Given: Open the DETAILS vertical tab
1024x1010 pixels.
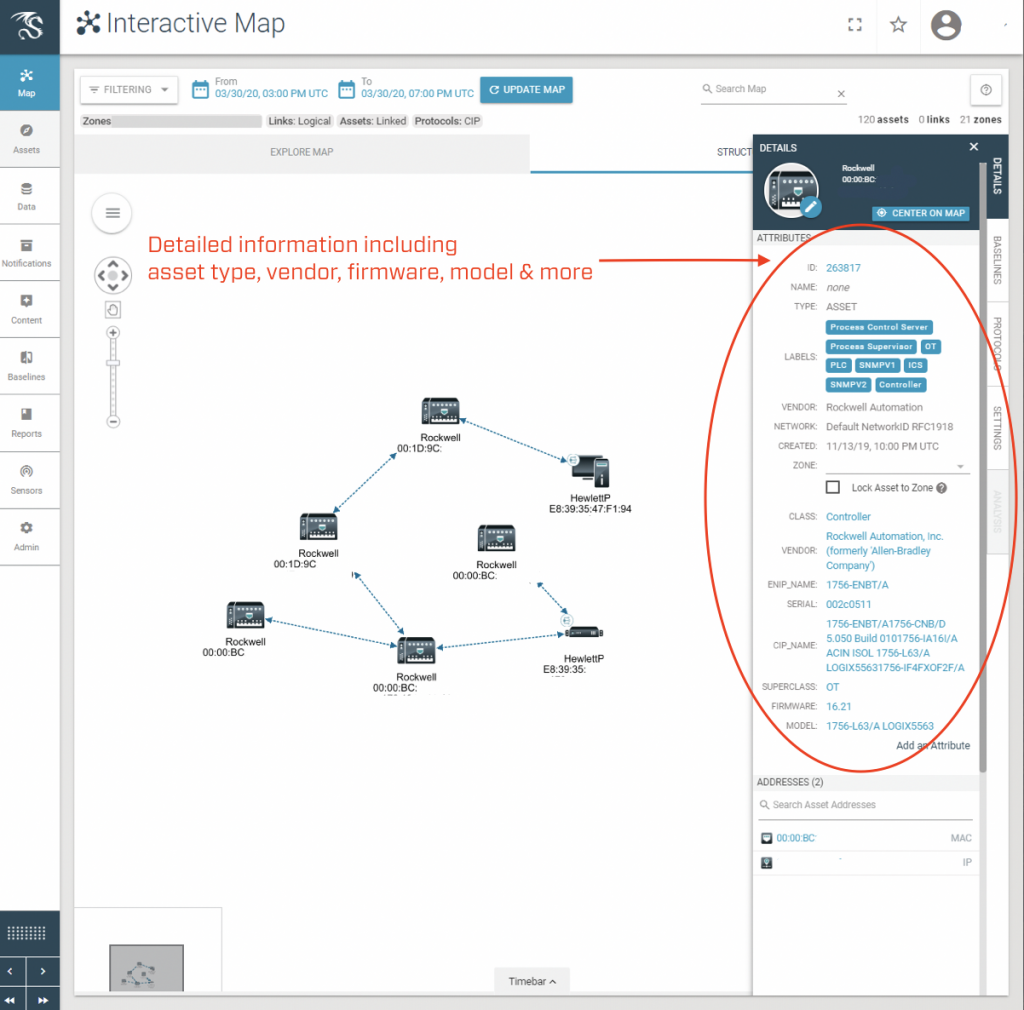Looking at the screenshot, I should 997,176.
